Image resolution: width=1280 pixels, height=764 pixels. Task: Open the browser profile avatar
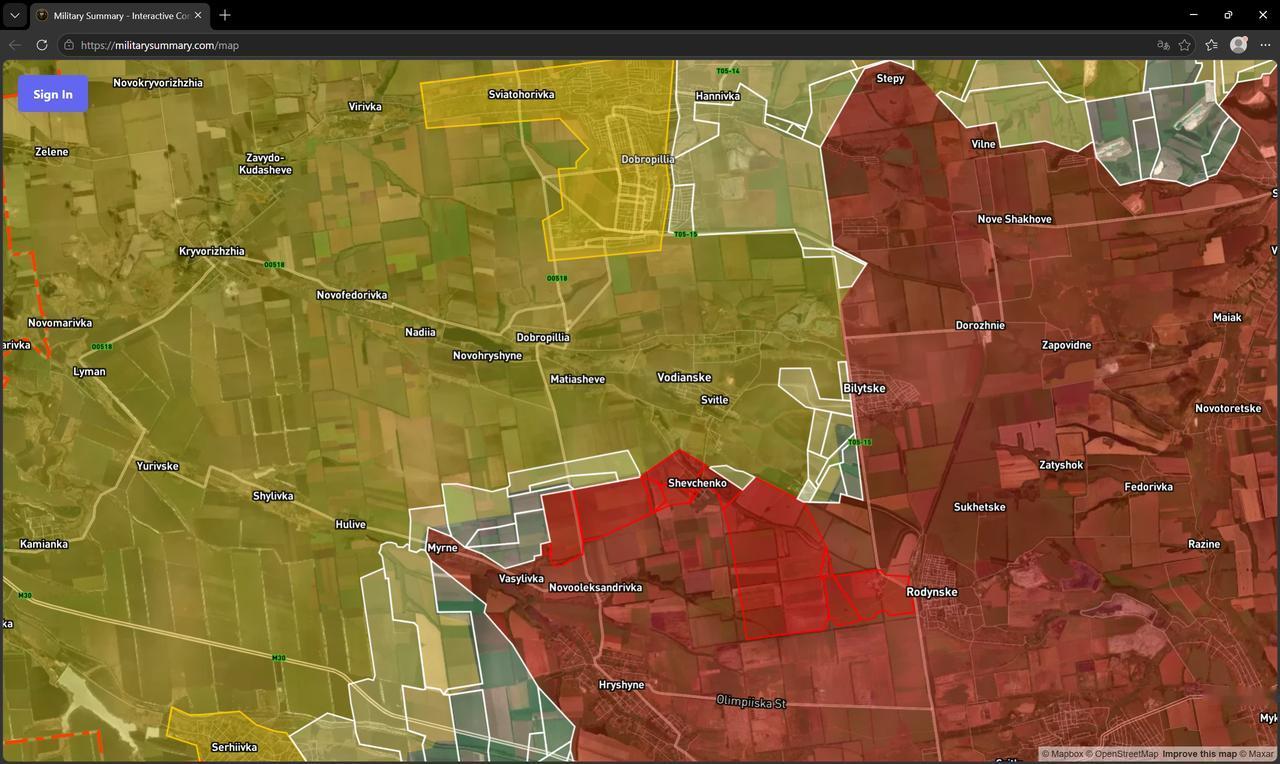coord(1239,44)
